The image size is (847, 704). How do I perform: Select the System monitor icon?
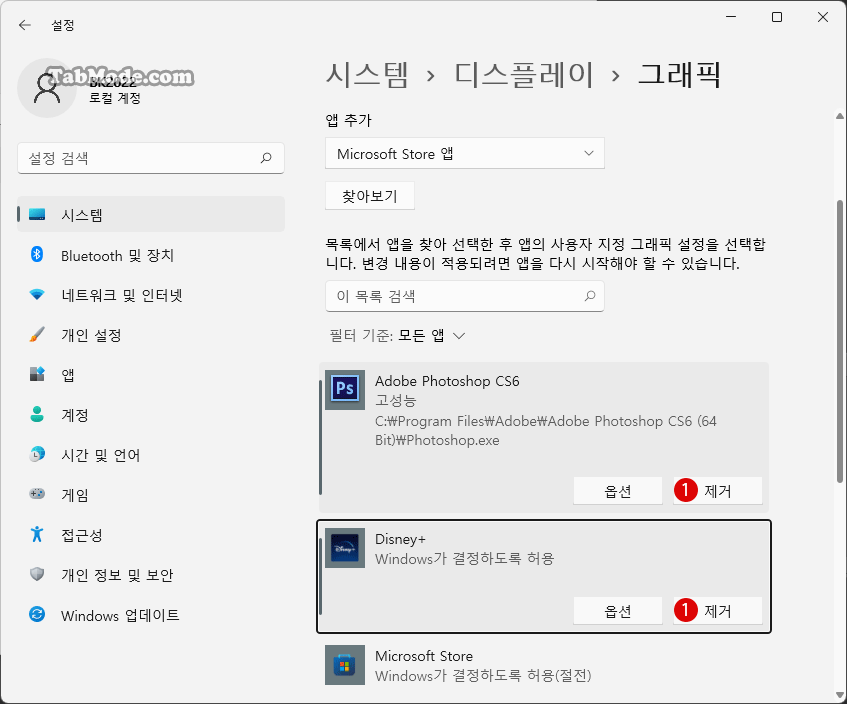(37, 214)
